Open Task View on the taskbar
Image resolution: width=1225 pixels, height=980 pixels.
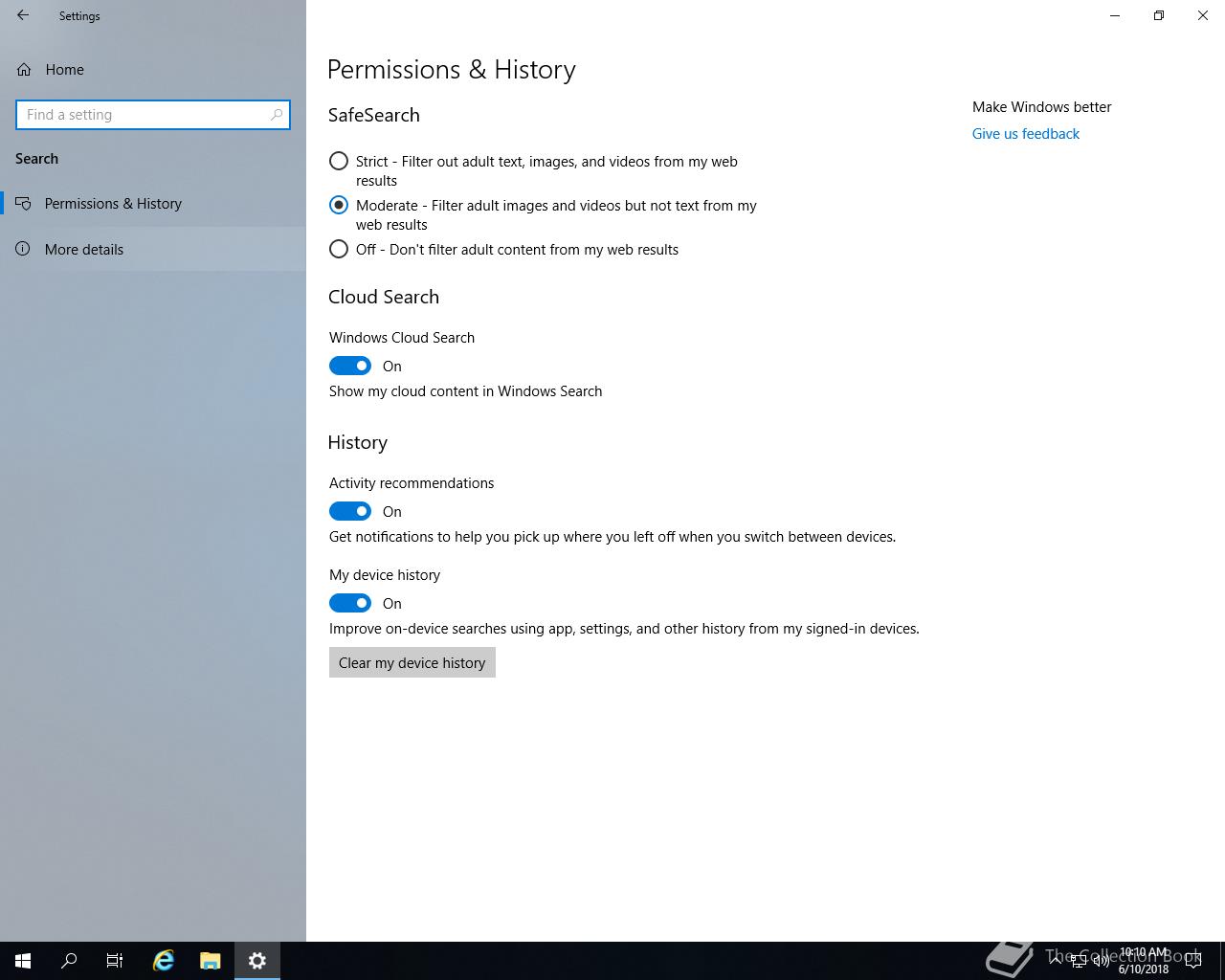[x=115, y=961]
